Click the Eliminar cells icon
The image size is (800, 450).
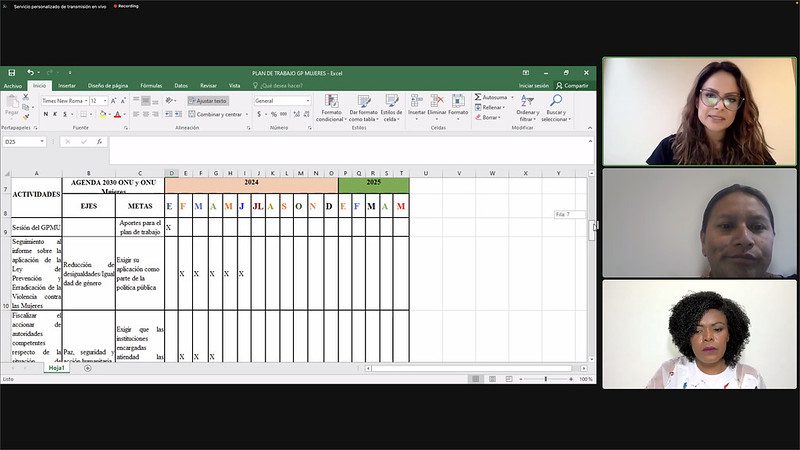point(437,102)
